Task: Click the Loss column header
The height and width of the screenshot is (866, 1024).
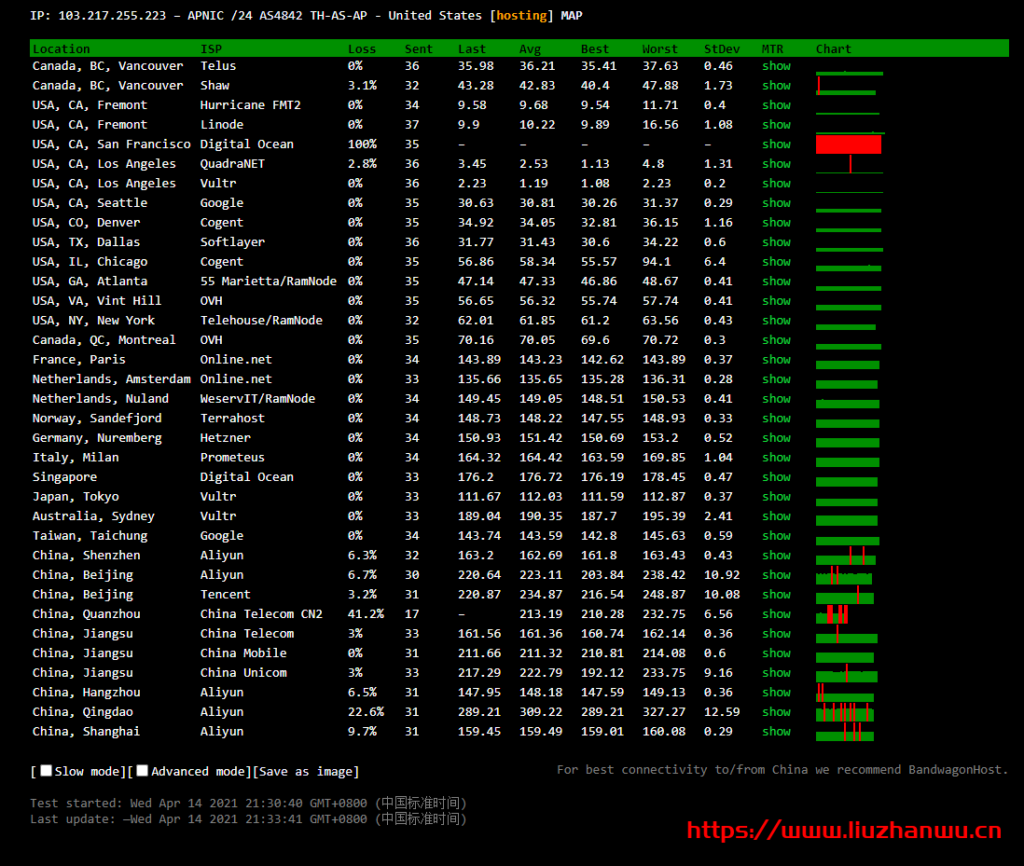Action: pos(362,49)
